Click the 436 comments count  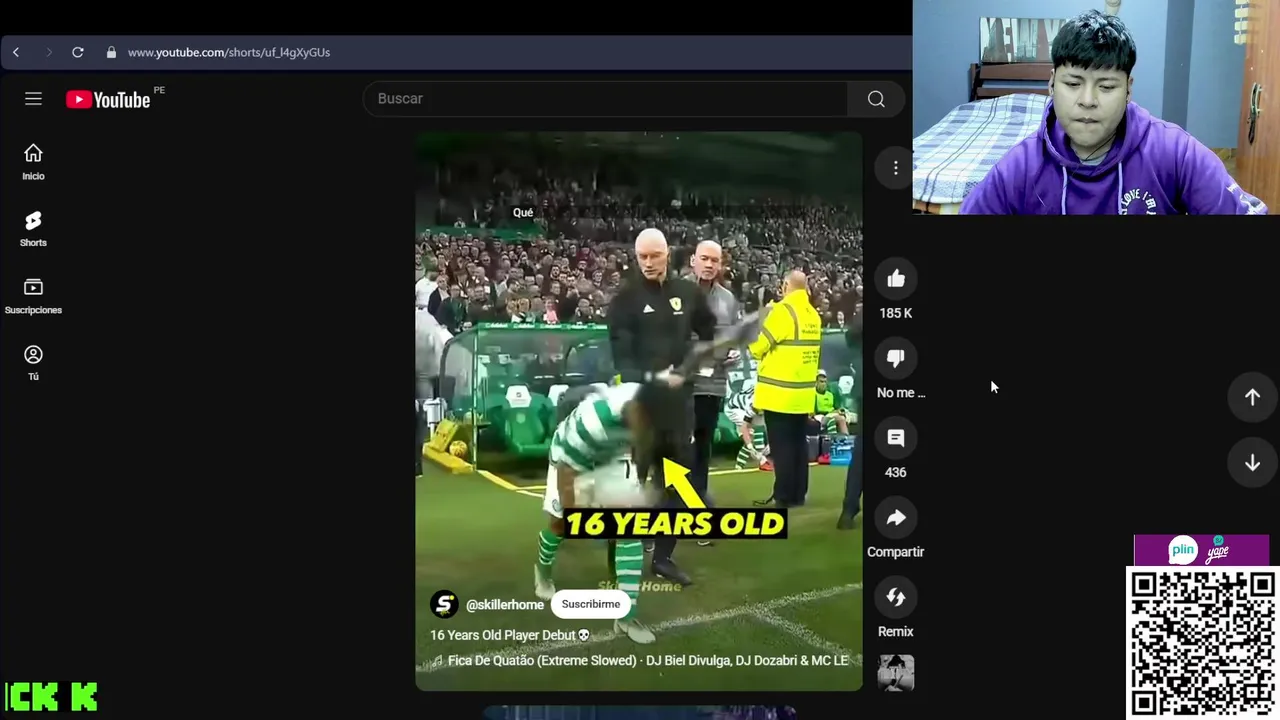(896, 472)
